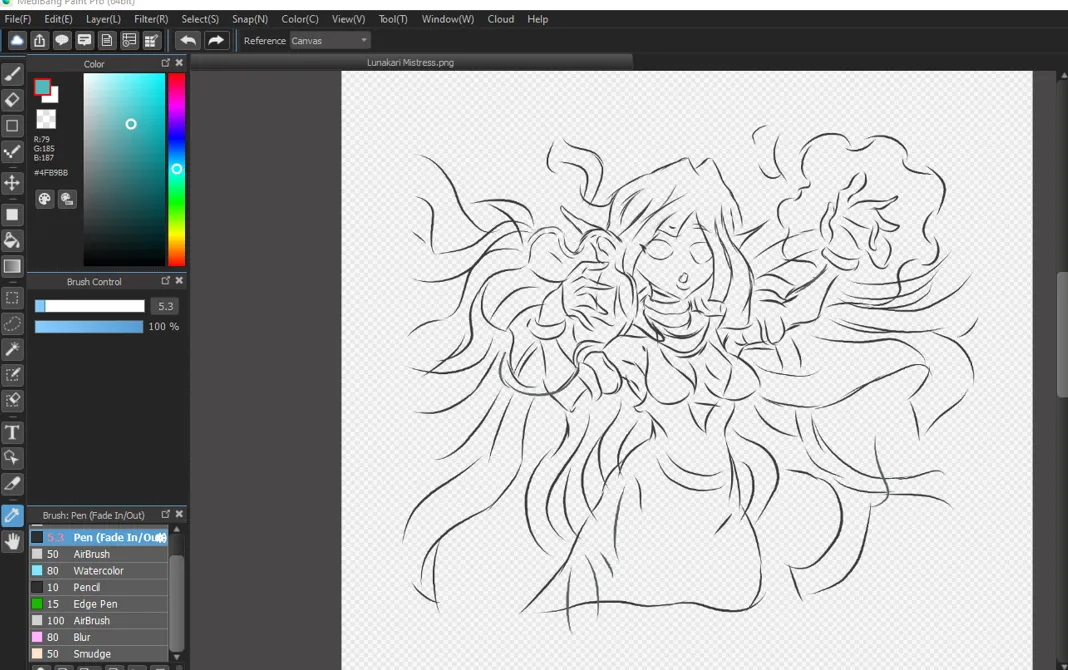Select the Hand tool
The image size is (1068, 670).
pyautogui.click(x=12, y=541)
